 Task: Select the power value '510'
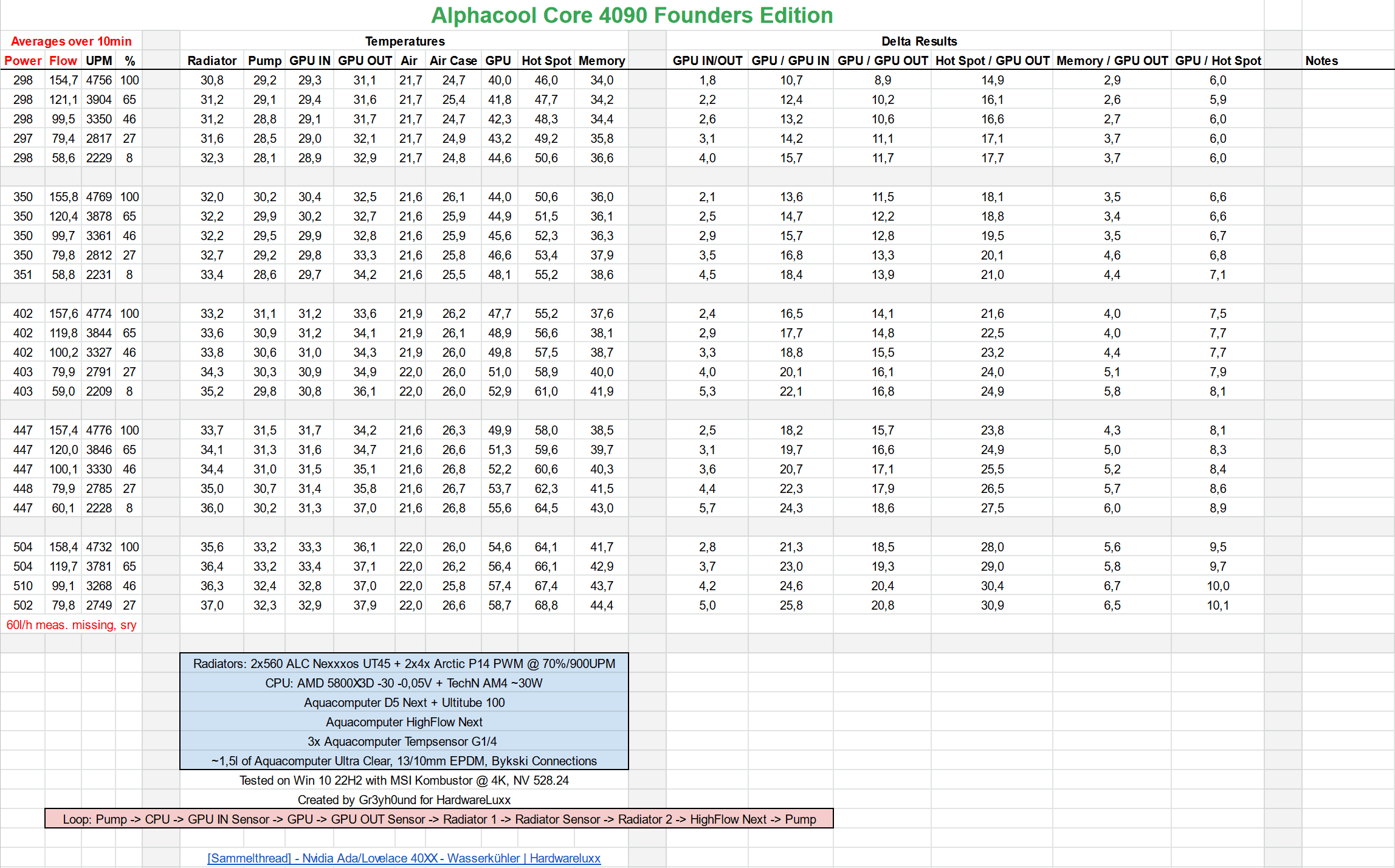23,586
